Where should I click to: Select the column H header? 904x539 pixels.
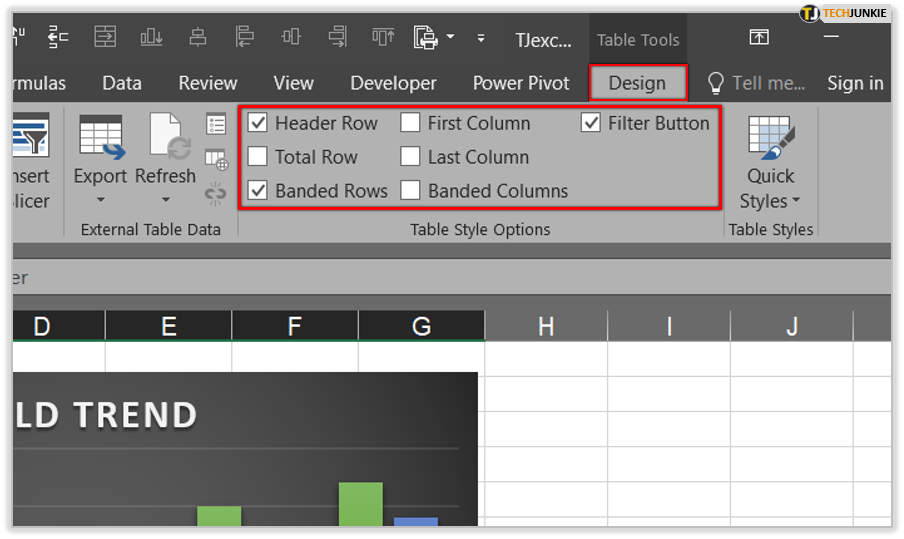point(546,326)
